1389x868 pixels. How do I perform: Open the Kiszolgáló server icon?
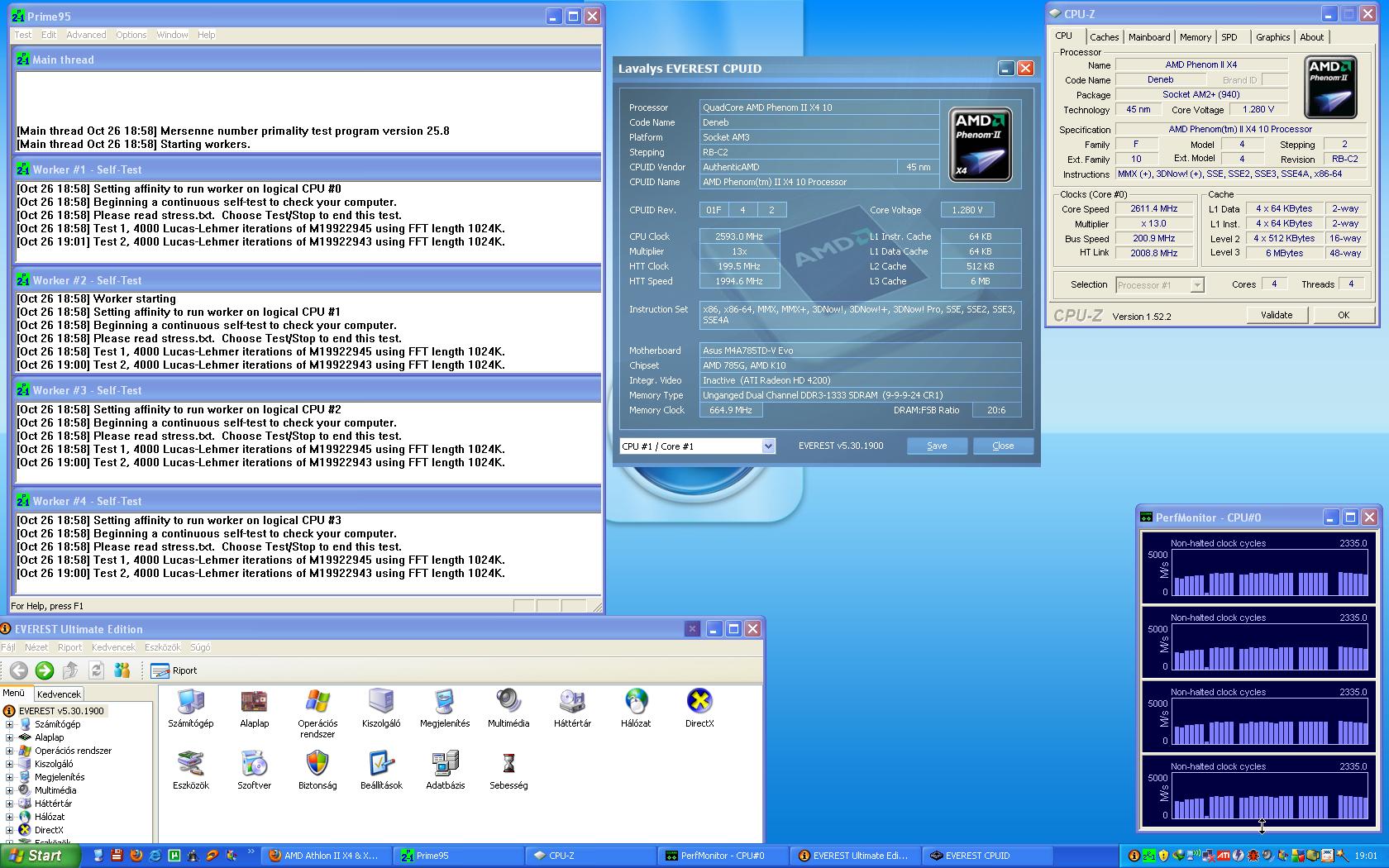pos(381,708)
